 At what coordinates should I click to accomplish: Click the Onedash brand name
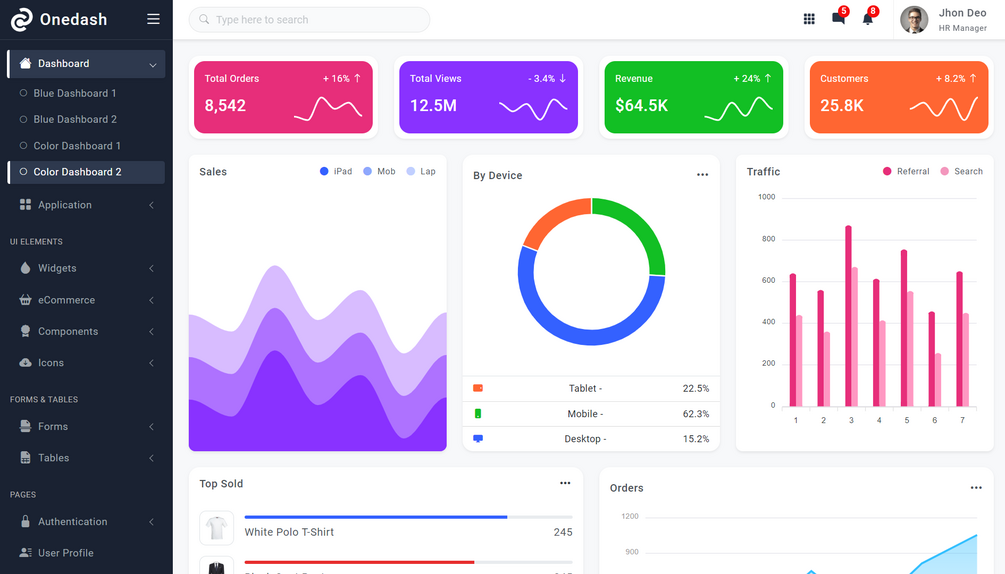coord(73,19)
